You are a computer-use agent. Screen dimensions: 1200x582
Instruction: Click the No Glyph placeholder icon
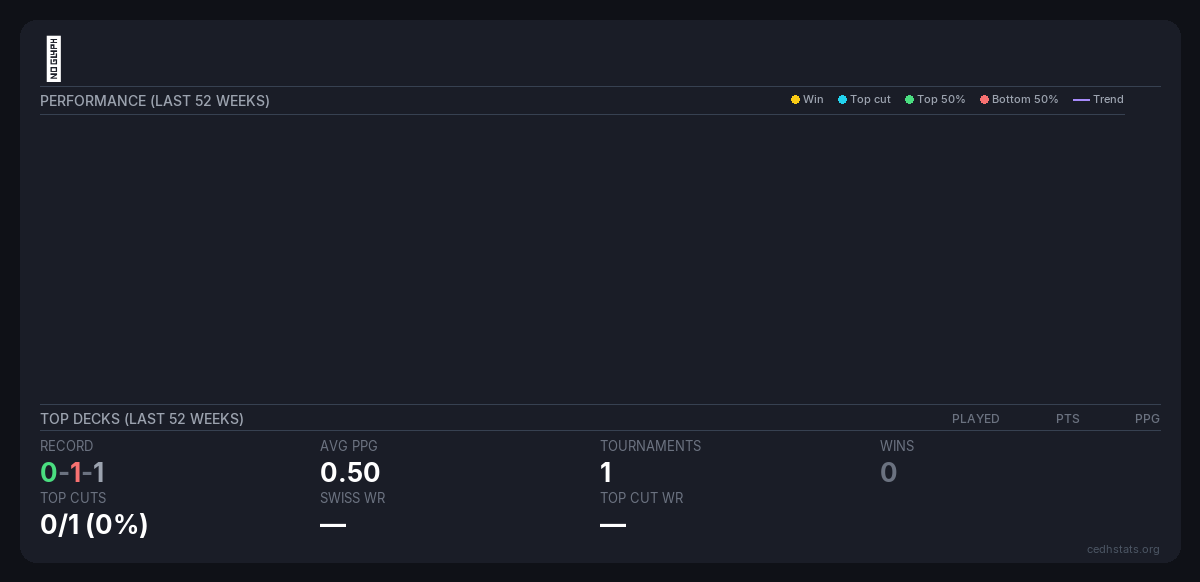54,59
